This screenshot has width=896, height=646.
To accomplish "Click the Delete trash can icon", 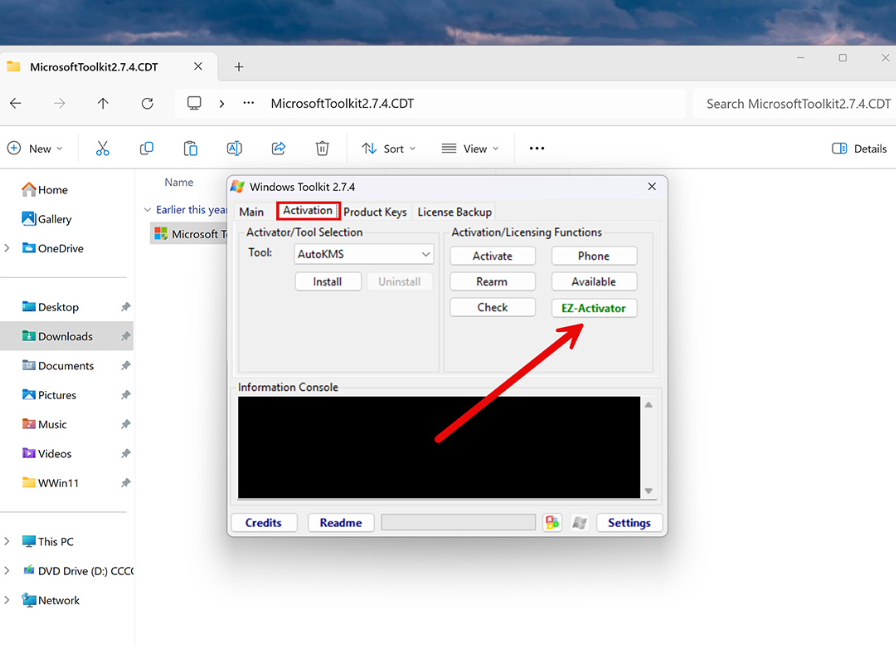I will [x=322, y=148].
